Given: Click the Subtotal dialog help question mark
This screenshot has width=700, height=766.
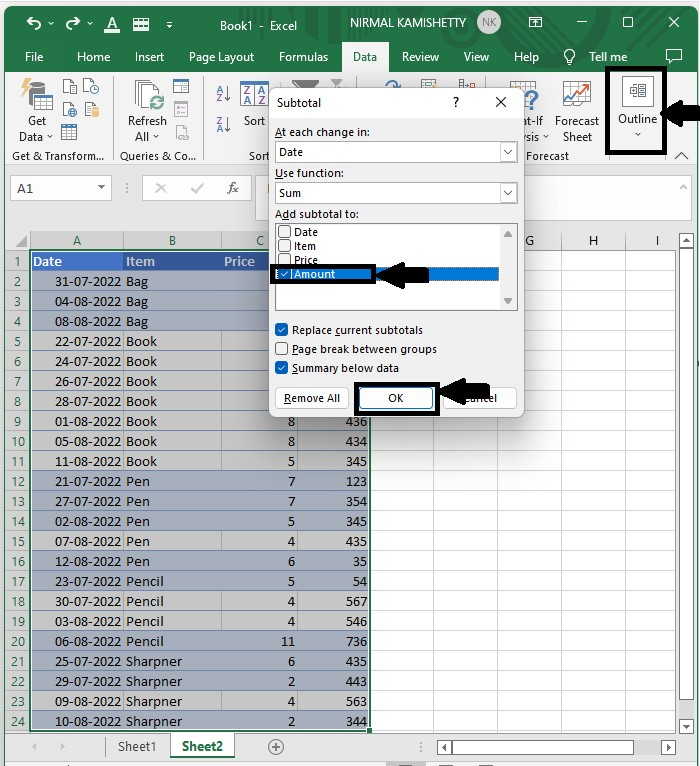Looking at the screenshot, I should click(456, 102).
